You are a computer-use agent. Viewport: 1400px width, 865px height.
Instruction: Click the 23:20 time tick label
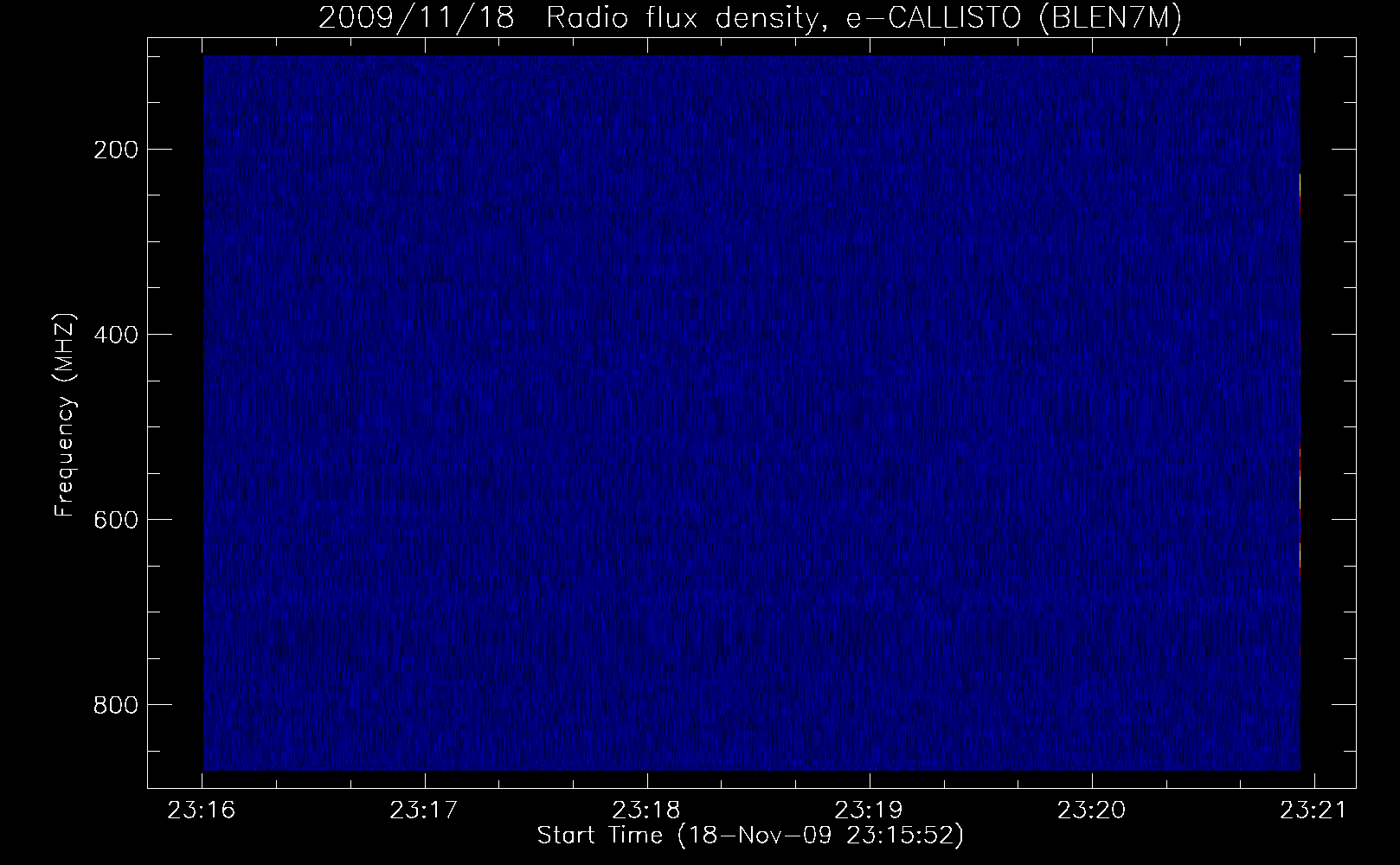[x=1092, y=810]
